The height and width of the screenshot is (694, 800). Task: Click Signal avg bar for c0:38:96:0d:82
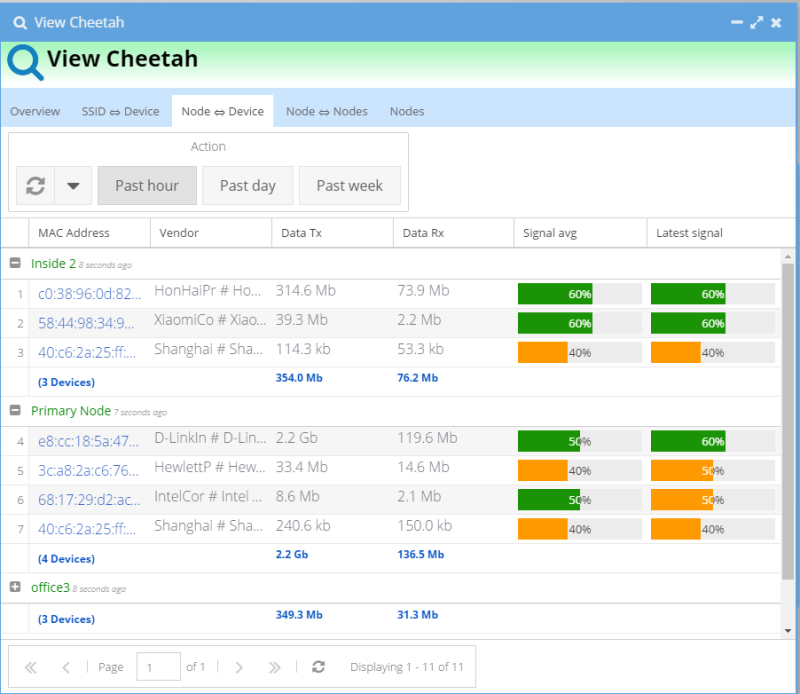(x=580, y=294)
